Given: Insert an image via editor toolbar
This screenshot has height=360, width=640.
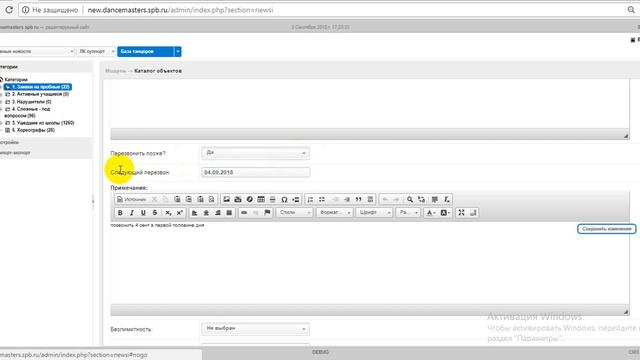Looking at the screenshot, I should click(227, 199).
